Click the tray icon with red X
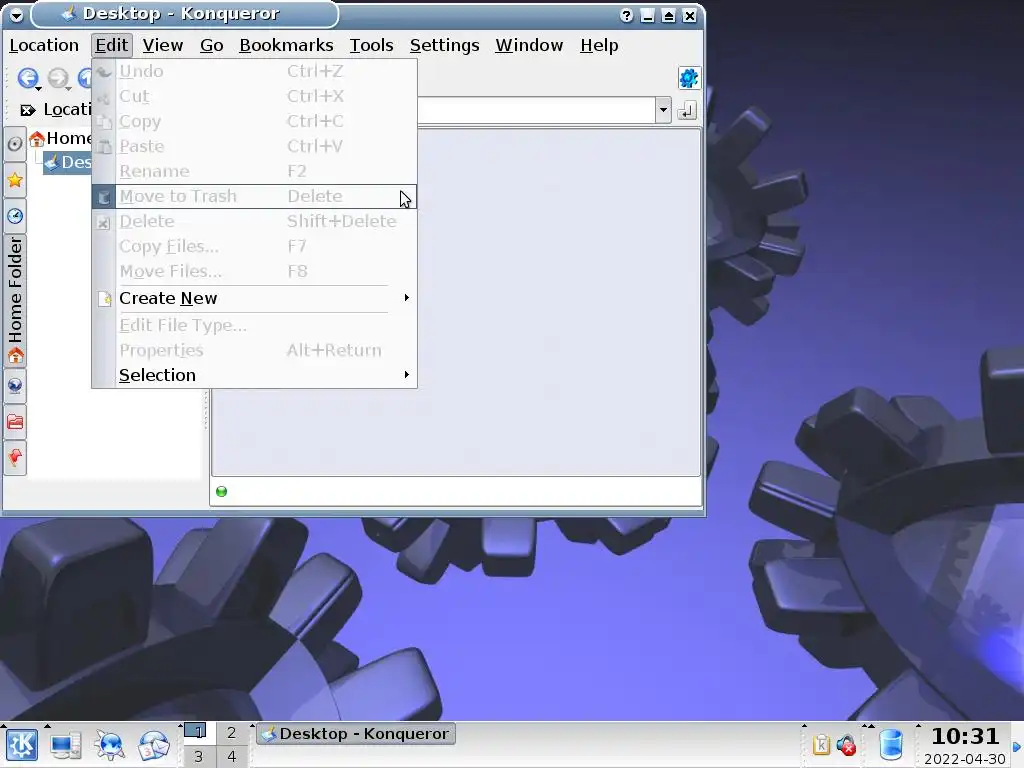 (x=846, y=744)
